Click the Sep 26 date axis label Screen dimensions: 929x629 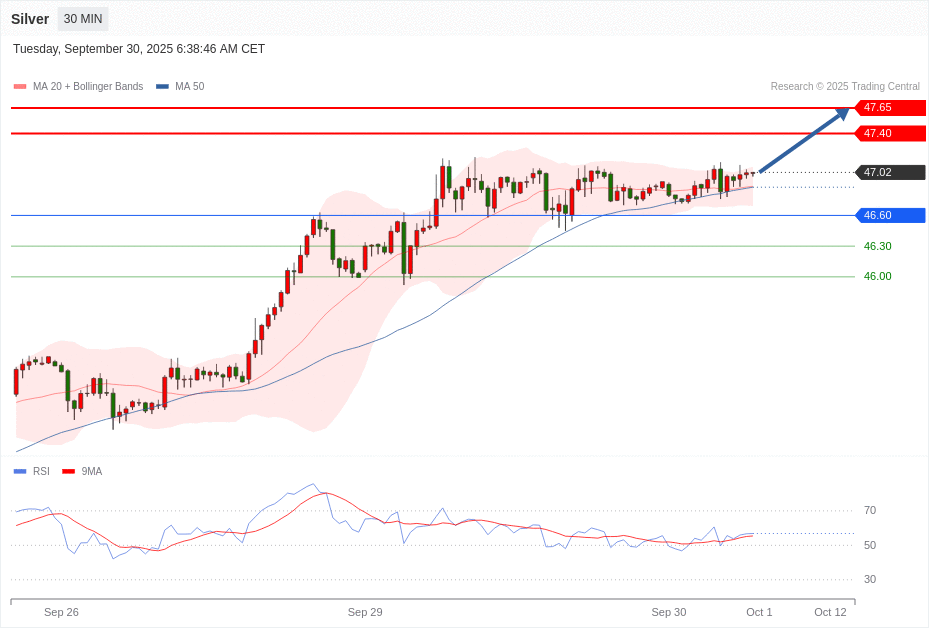(x=61, y=612)
